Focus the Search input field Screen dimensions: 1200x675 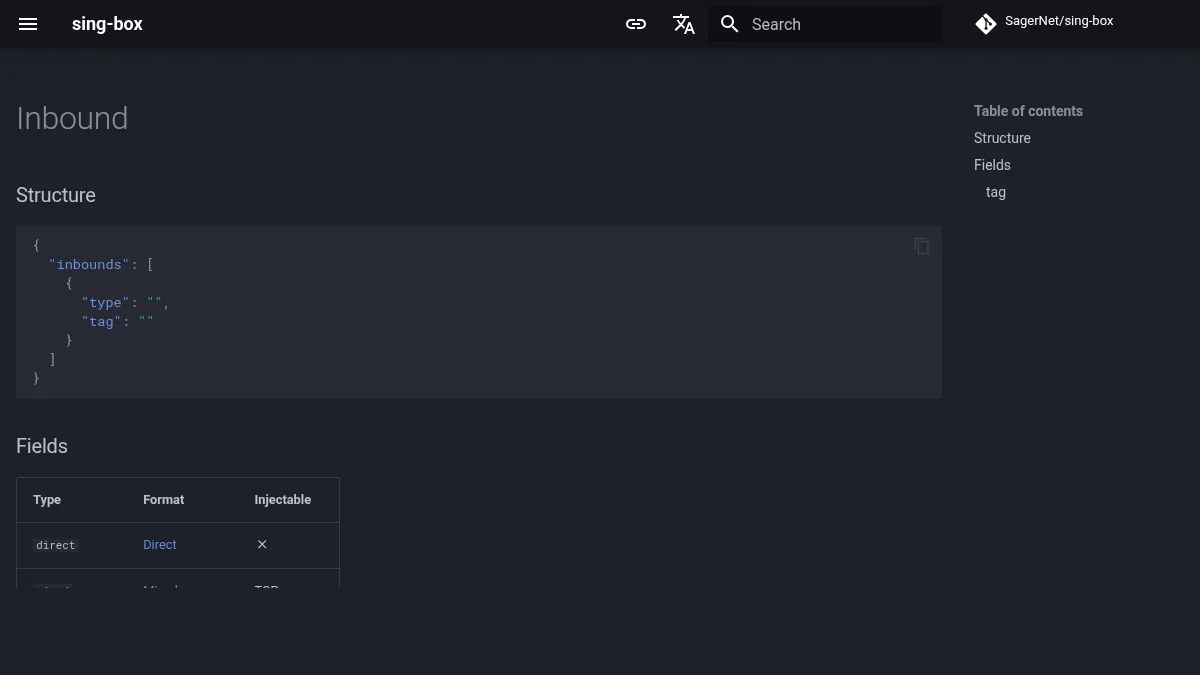[825, 24]
